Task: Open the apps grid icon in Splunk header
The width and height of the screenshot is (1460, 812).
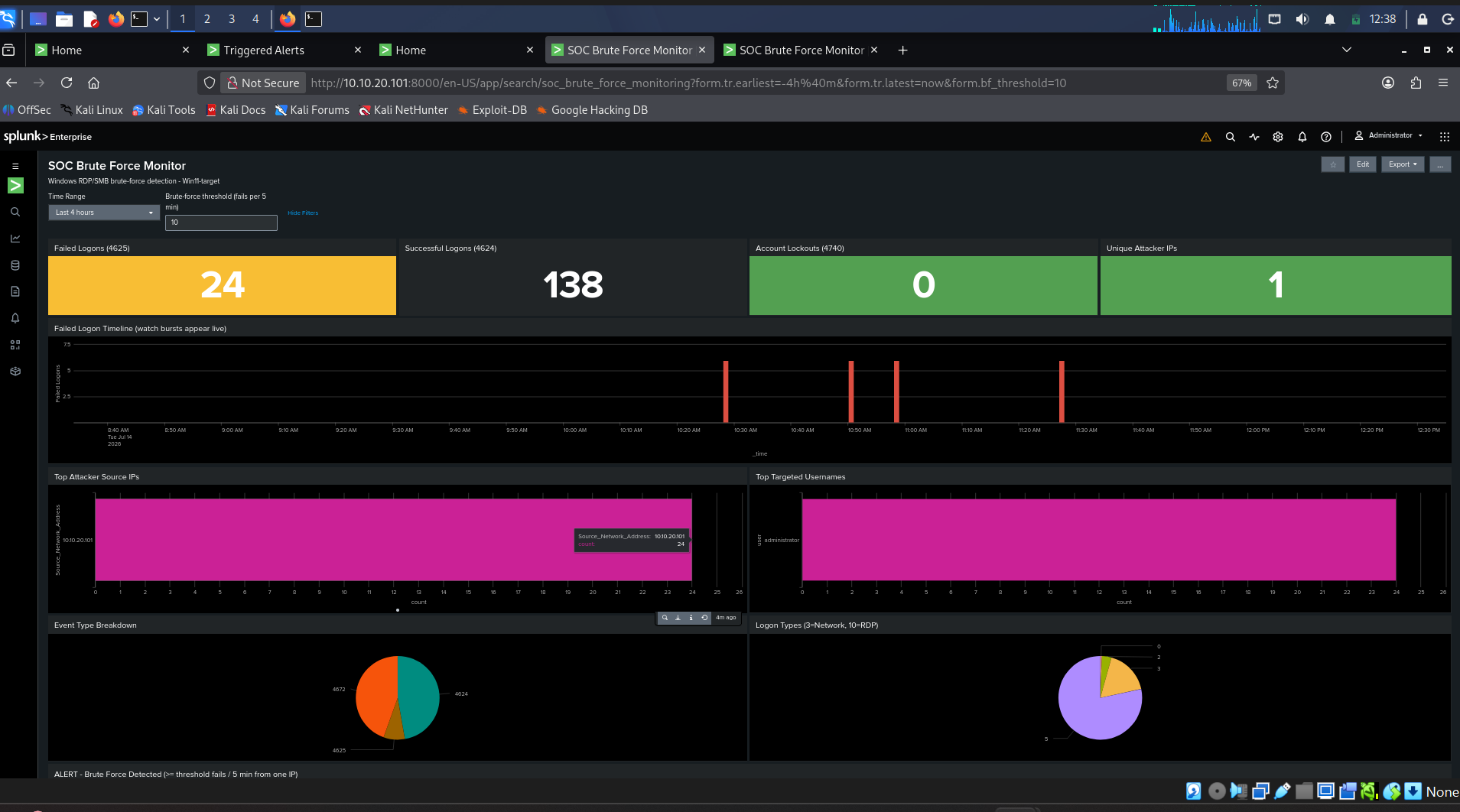Action: (1444, 137)
